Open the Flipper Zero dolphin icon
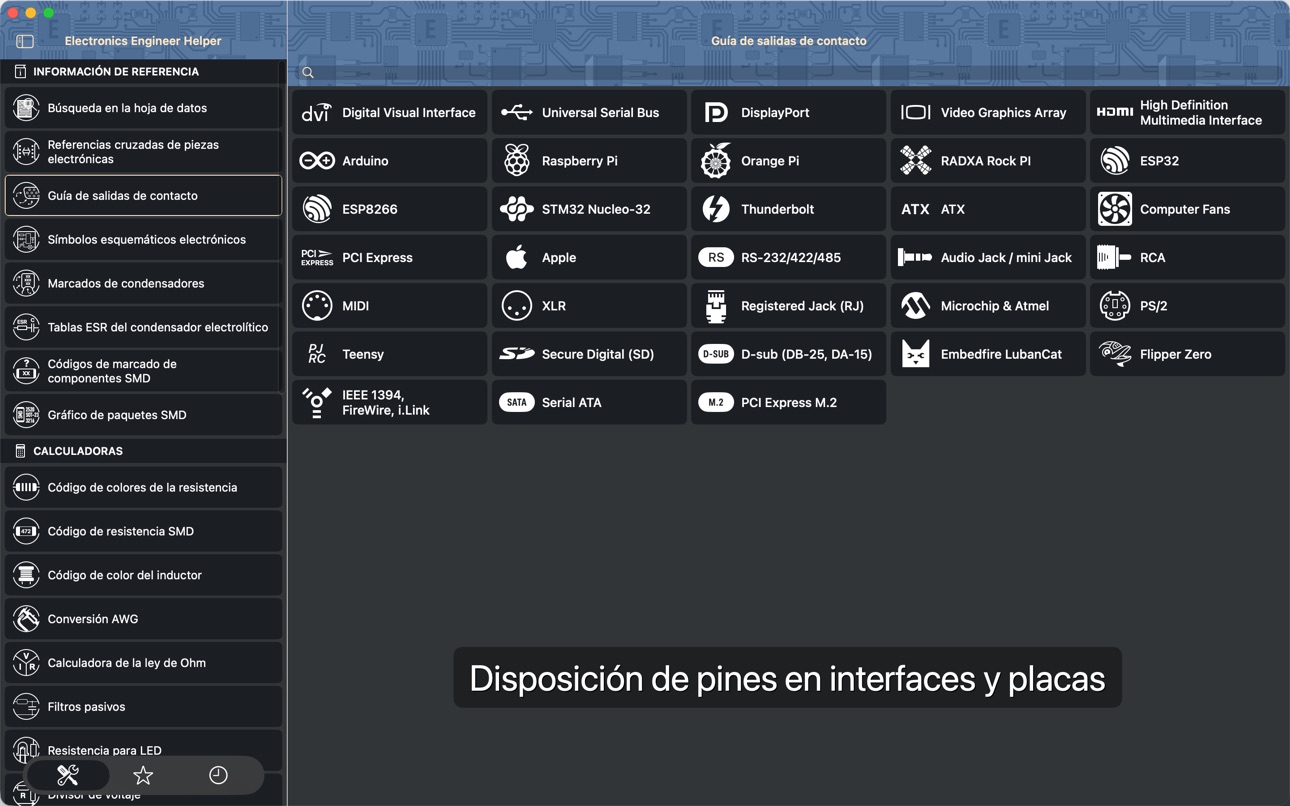The image size is (1290, 806). tap(1115, 354)
